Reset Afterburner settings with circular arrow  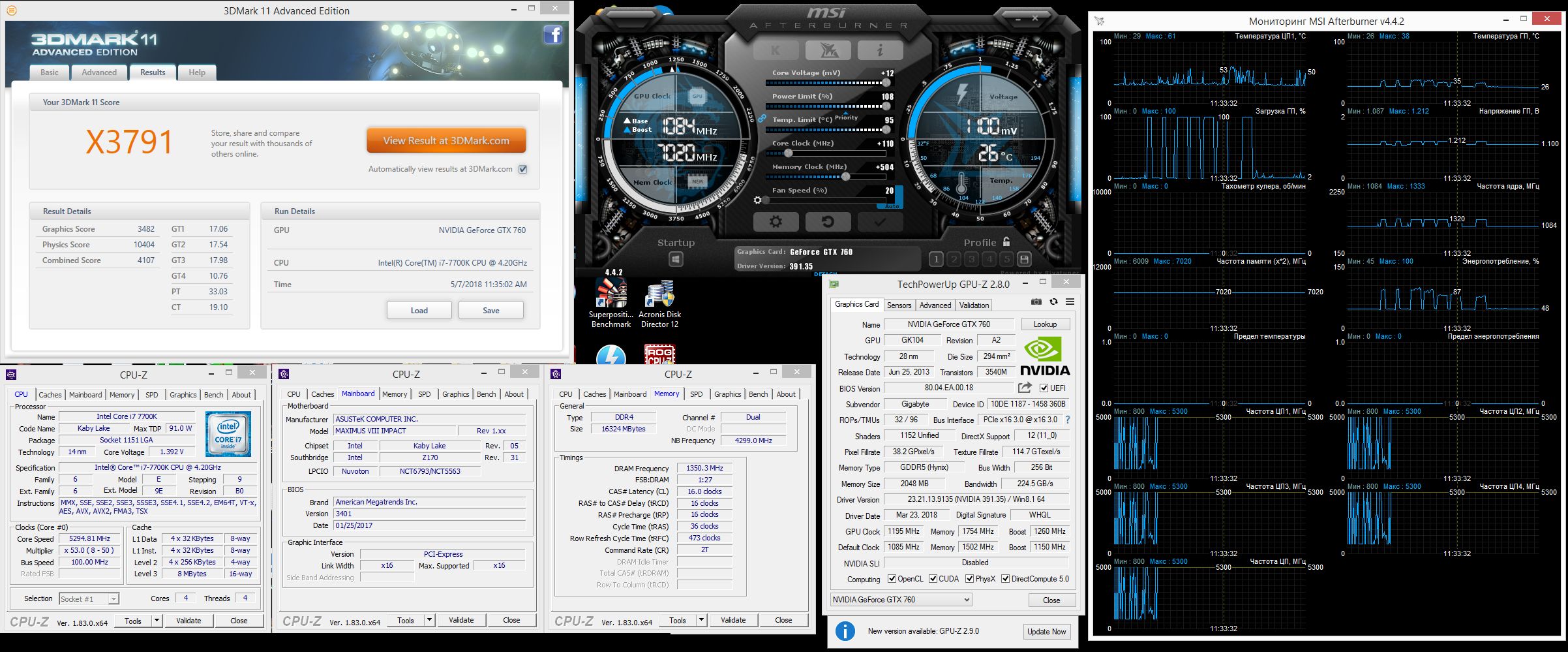[x=828, y=222]
